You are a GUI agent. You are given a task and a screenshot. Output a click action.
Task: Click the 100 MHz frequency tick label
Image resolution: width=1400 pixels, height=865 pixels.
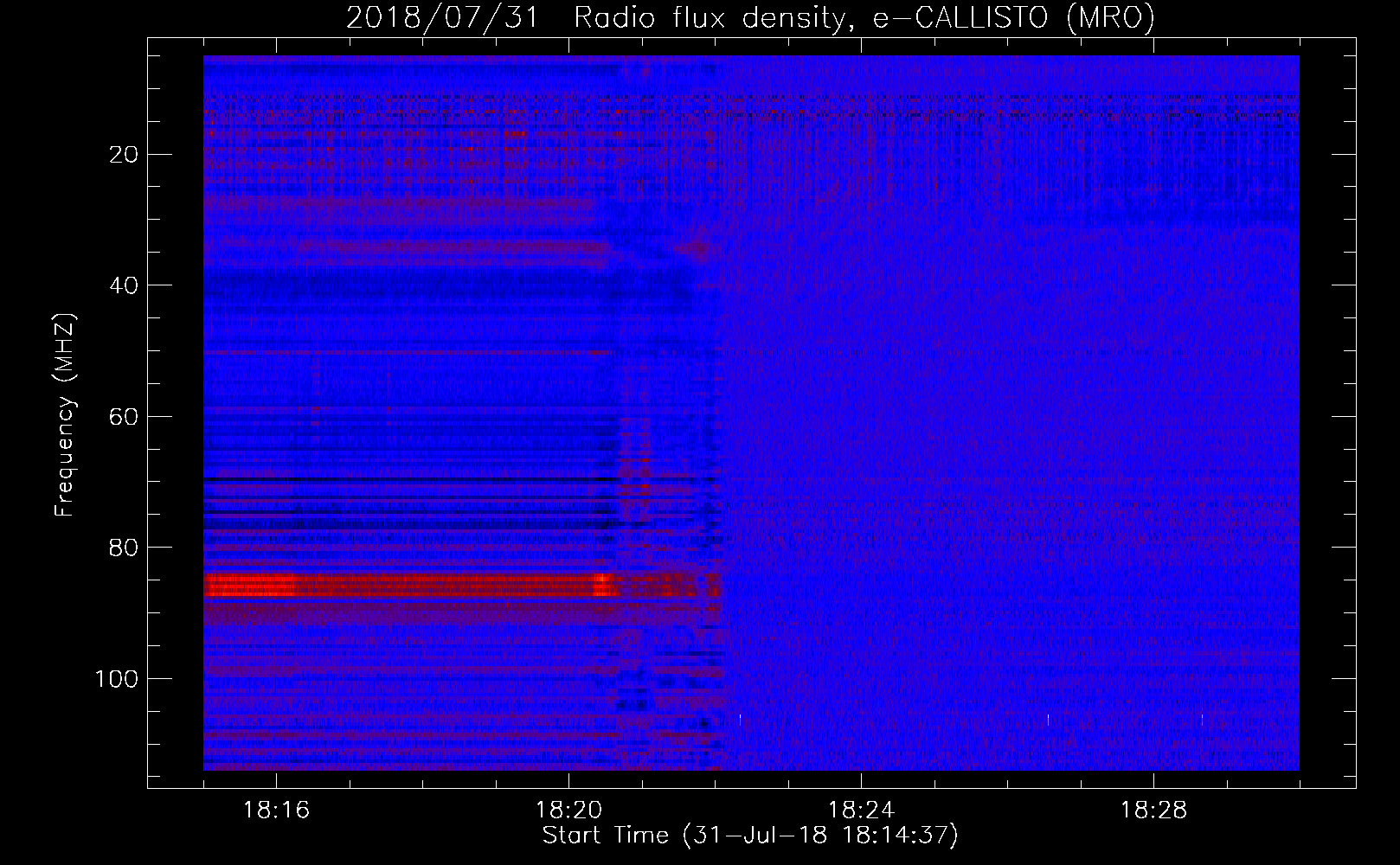tap(117, 679)
